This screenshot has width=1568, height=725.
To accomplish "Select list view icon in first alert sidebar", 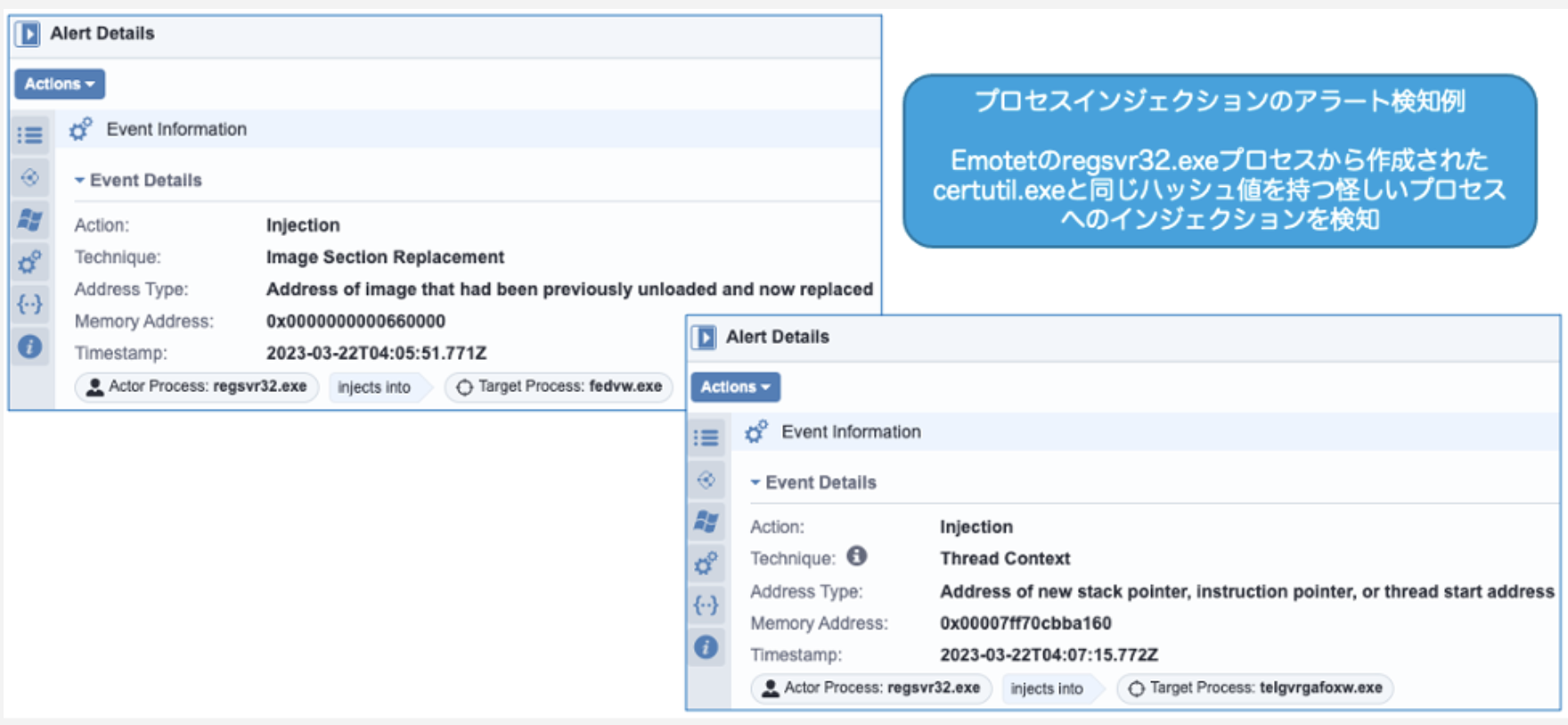I will tap(30, 134).
